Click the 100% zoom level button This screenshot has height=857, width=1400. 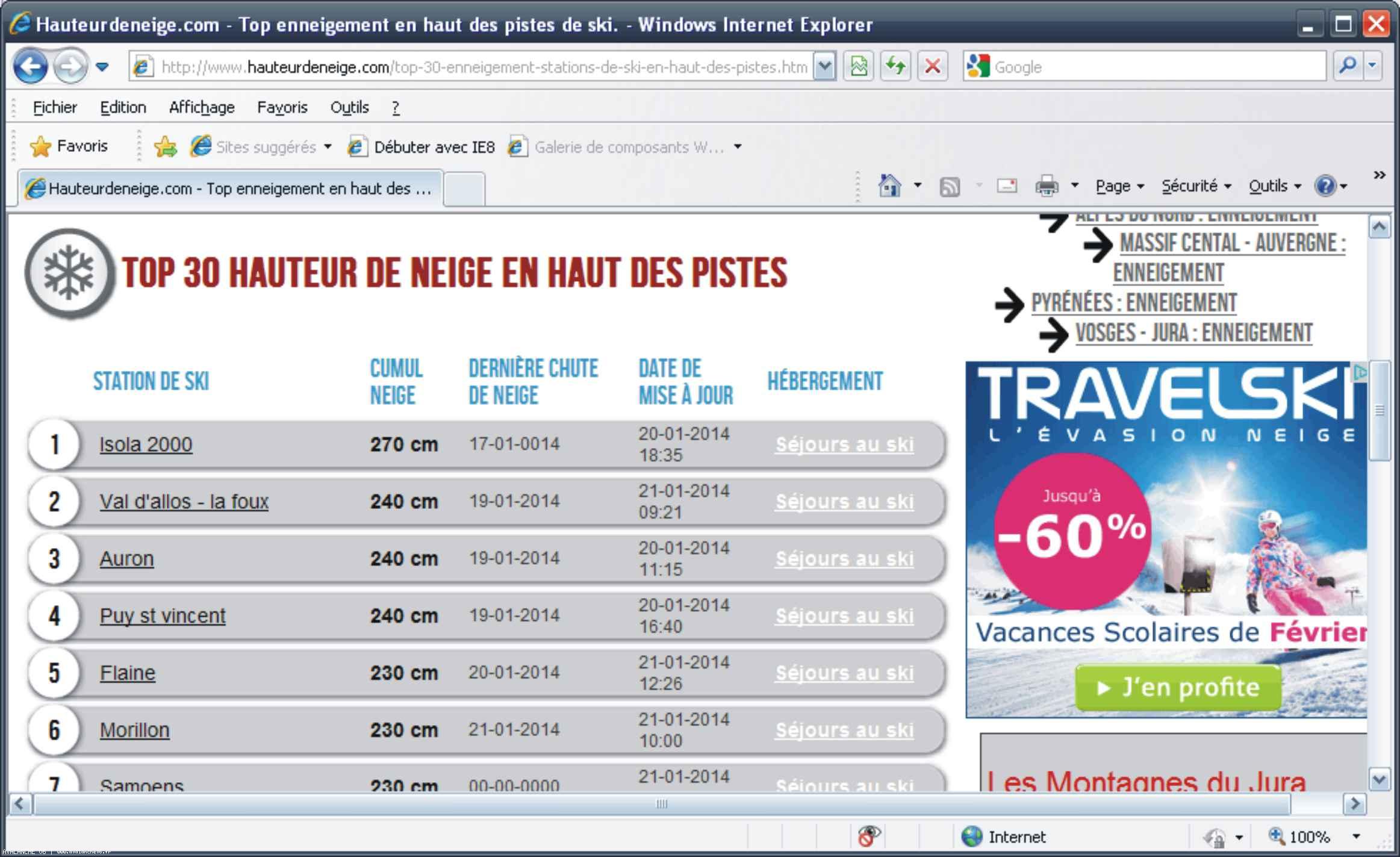coord(1299,837)
